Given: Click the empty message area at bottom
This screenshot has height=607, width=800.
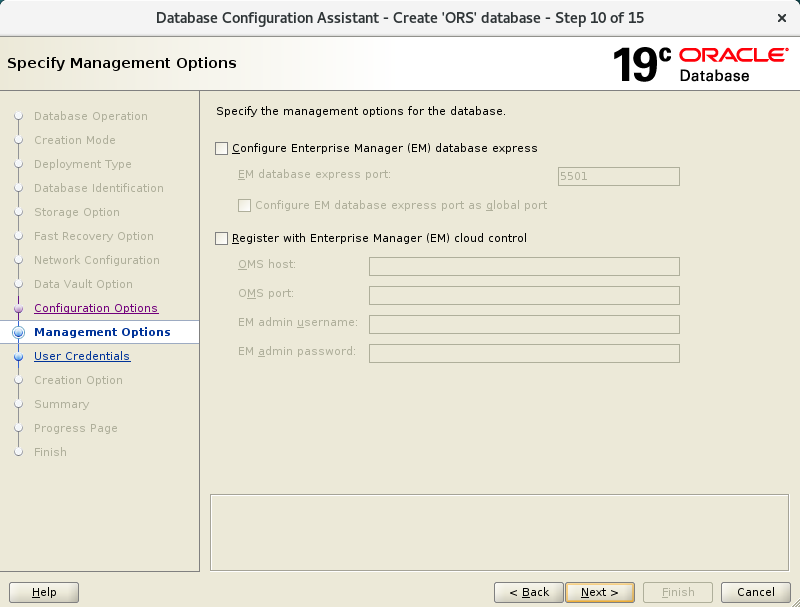Looking at the screenshot, I should [499, 533].
